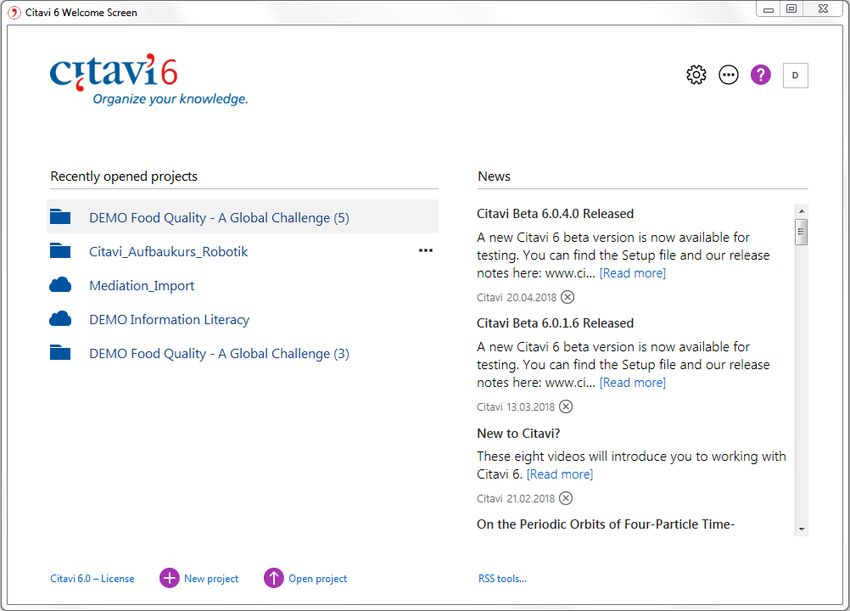Dismiss the Citavi Beta 6.0.4.0 news item
The width and height of the screenshot is (850, 611).
[567, 297]
